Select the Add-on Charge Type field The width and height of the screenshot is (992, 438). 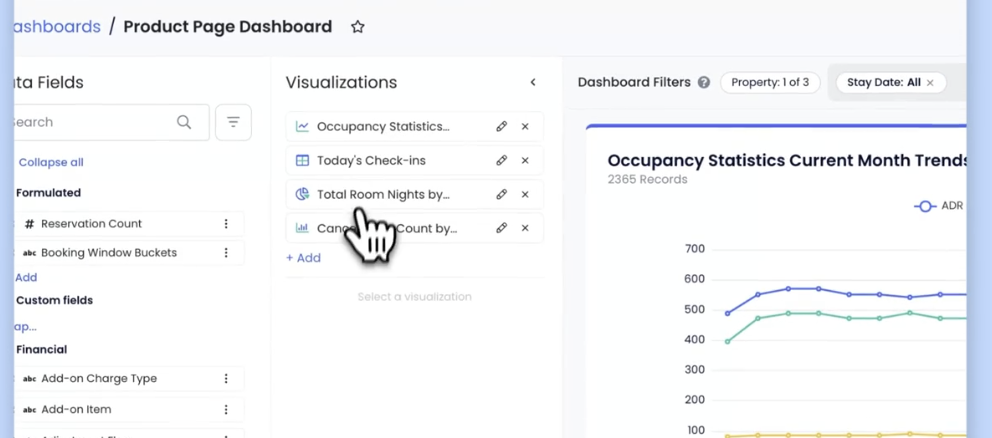coord(129,379)
